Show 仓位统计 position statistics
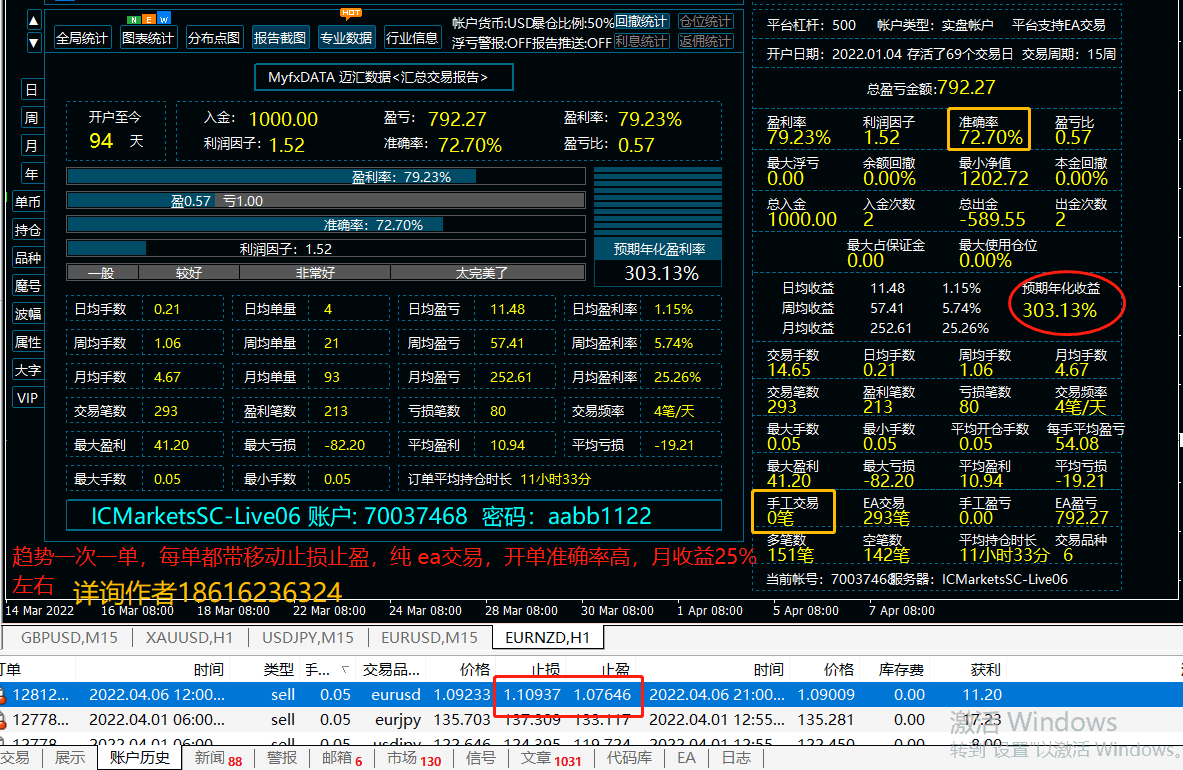This screenshot has width=1183, height=770. coord(705,21)
